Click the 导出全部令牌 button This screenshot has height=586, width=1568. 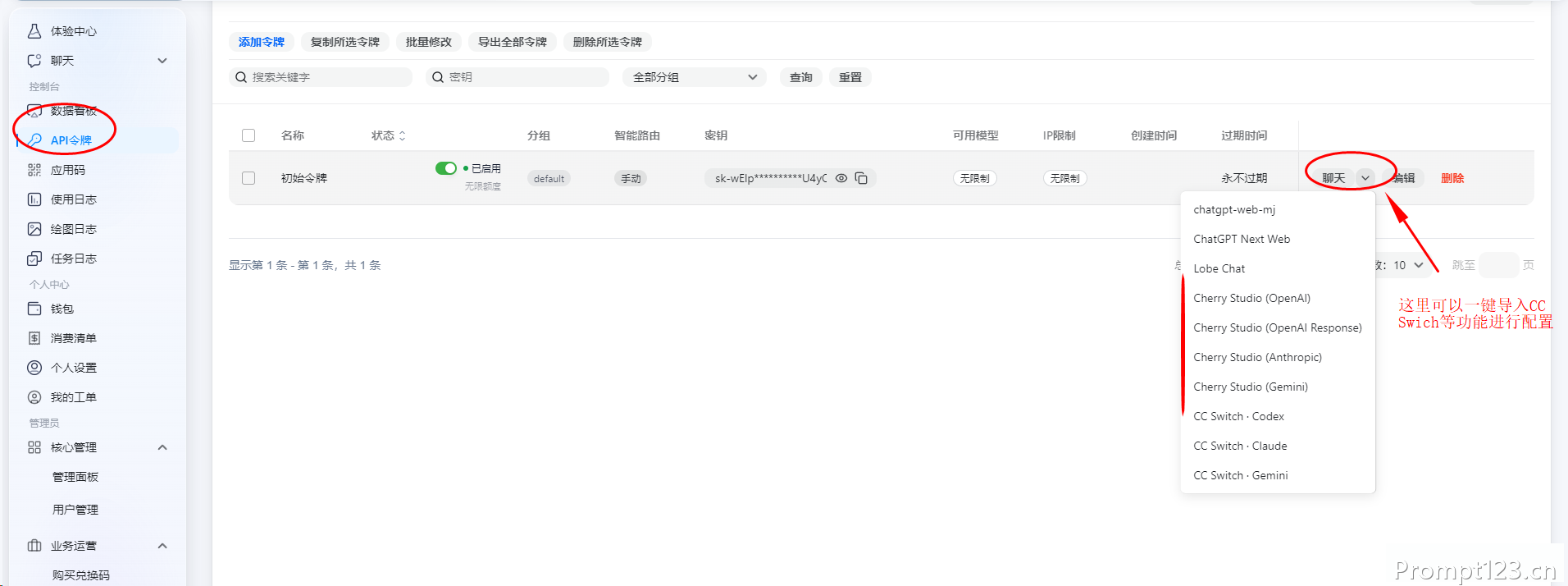pyautogui.click(x=513, y=42)
